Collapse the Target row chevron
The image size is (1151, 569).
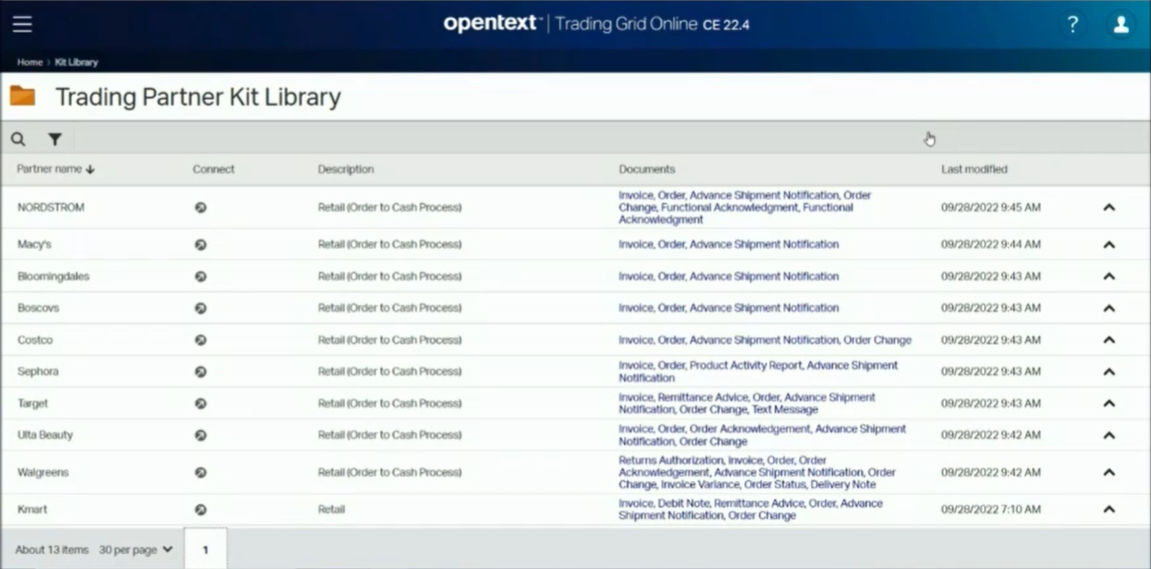pyautogui.click(x=1109, y=403)
